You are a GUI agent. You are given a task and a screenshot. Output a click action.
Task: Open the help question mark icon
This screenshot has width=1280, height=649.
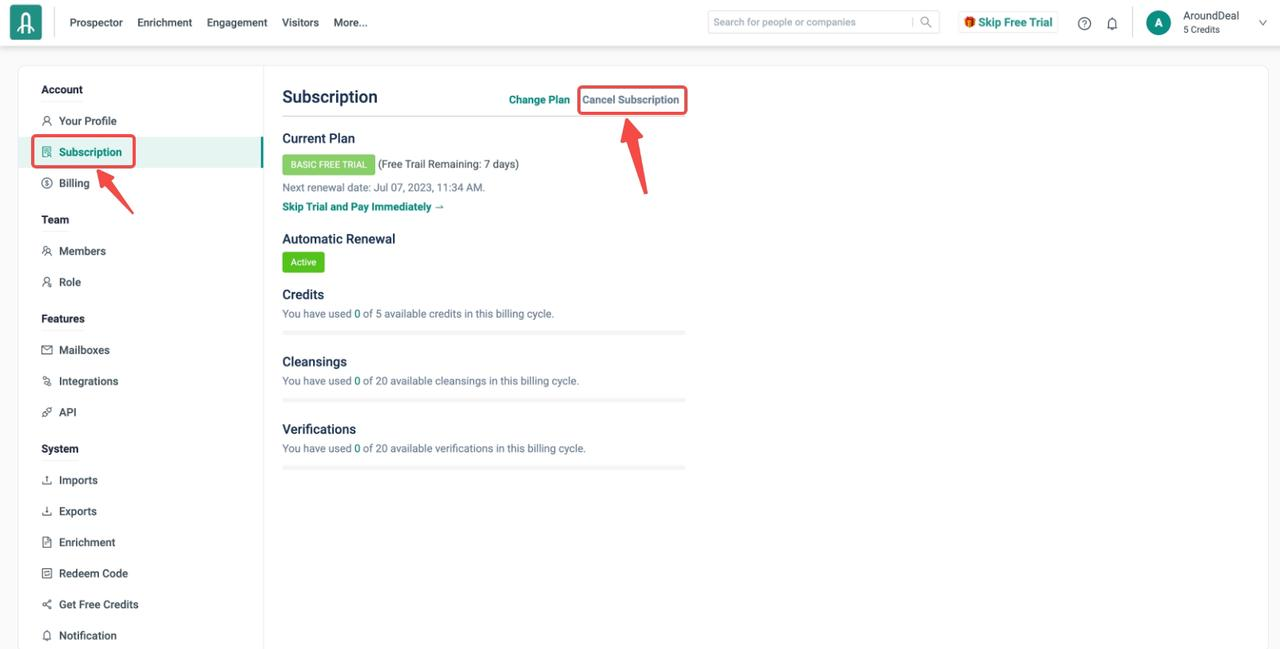(1084, 23)
